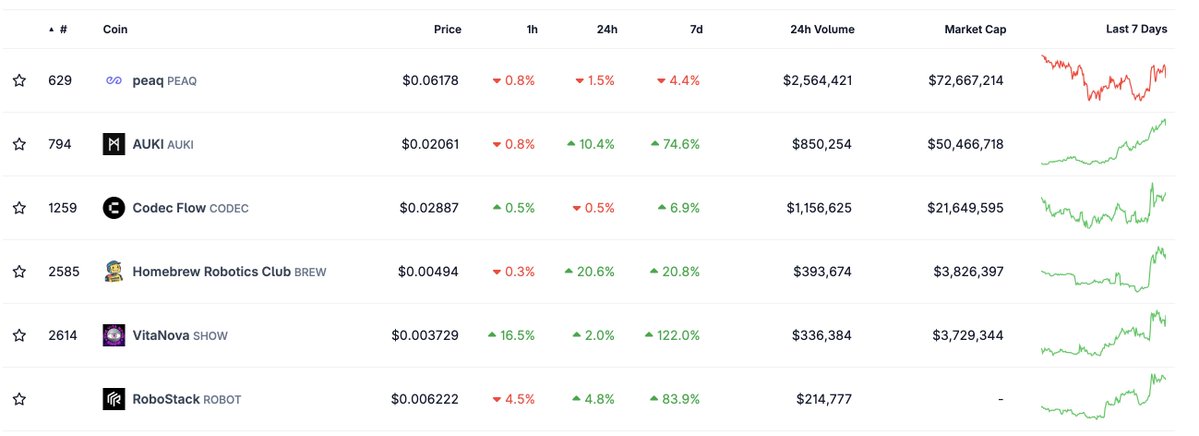1199x436 pixels.
Task: Toggle the favorite star for RoboStack
Action: point(19,399)
